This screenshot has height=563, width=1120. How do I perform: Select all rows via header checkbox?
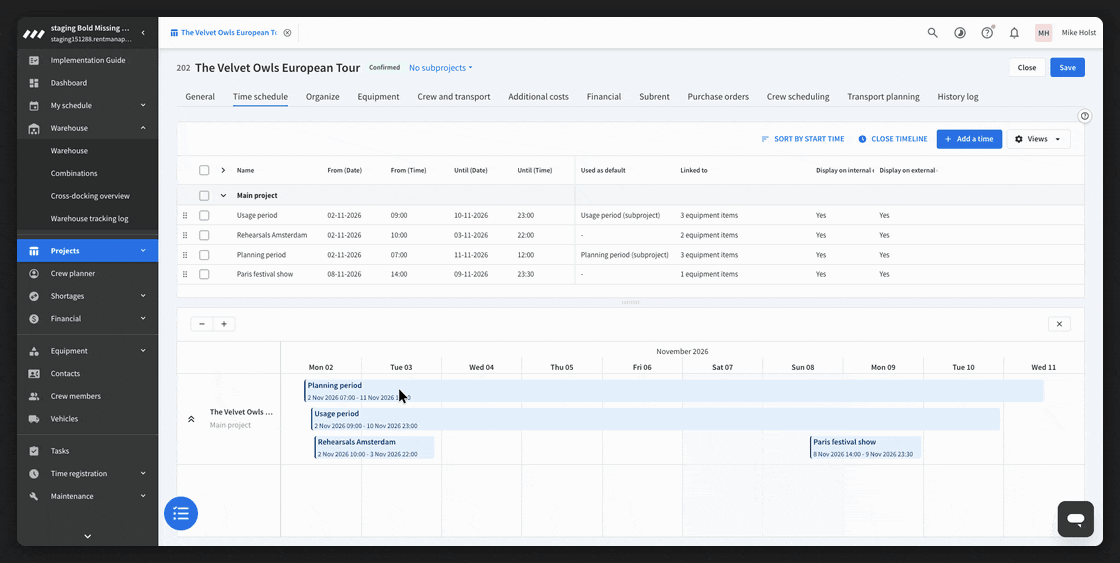pos(204,170)
